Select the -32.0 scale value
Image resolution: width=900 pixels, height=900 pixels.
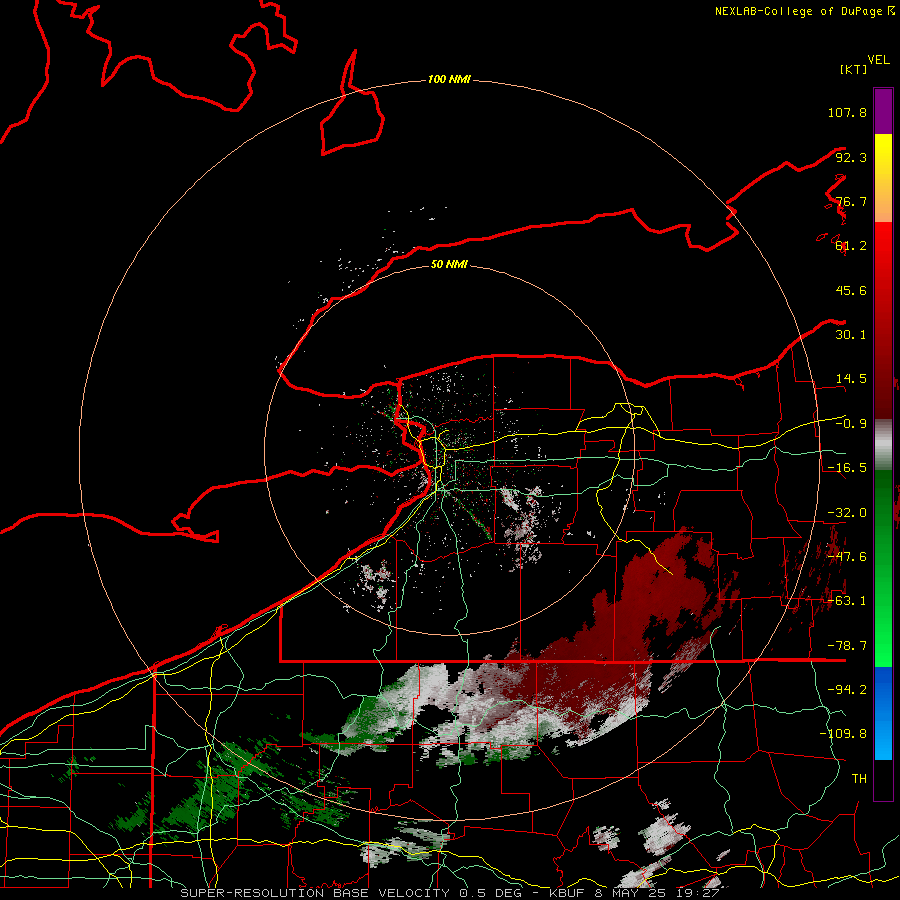click(847, 513)
